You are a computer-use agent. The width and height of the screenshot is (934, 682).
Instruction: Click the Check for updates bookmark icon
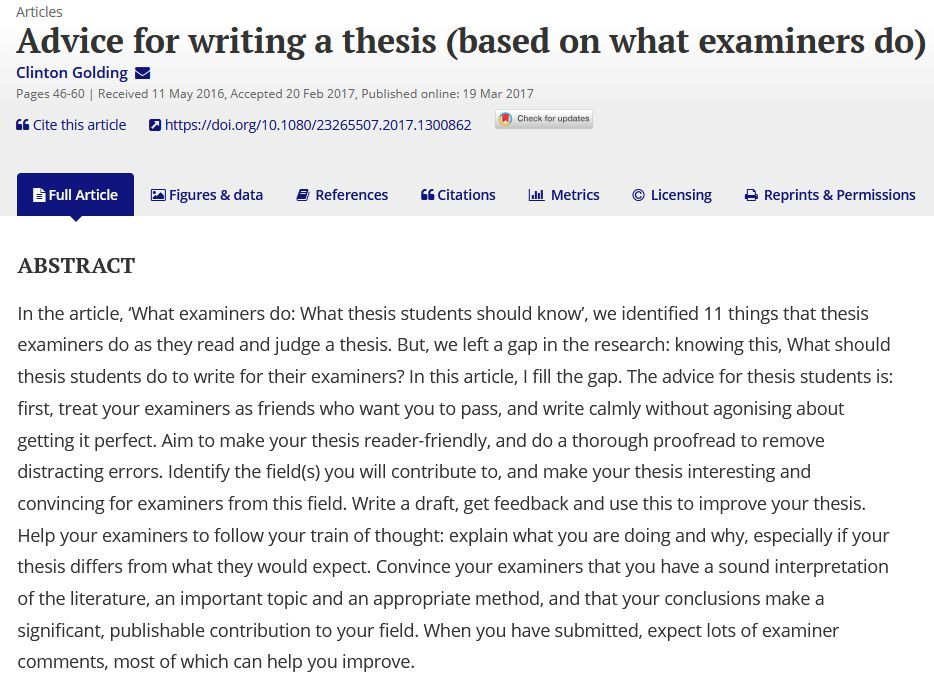pyautogui.click(x=506, y=119)
